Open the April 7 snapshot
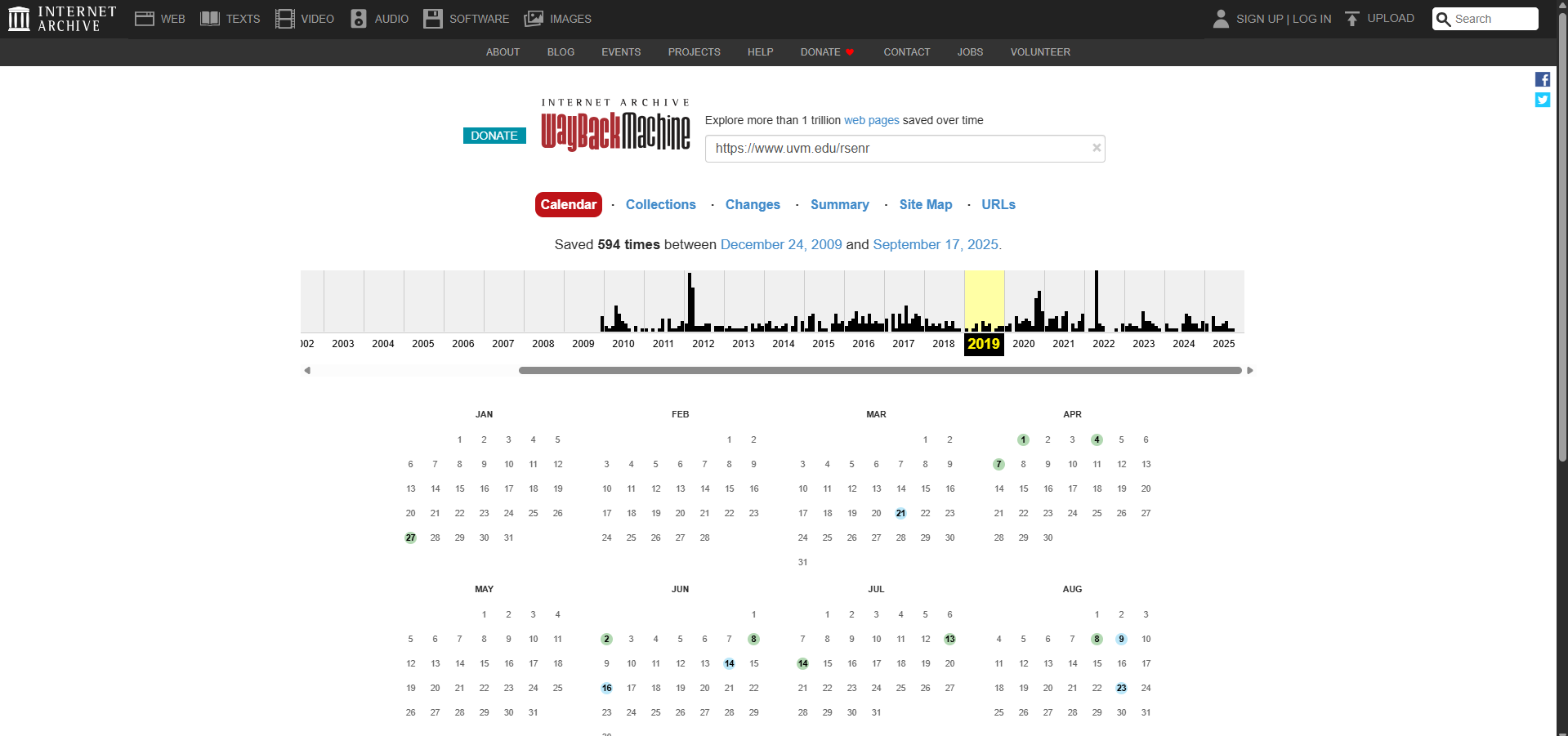Screen dimensions: 1568x736 [998, 464]
